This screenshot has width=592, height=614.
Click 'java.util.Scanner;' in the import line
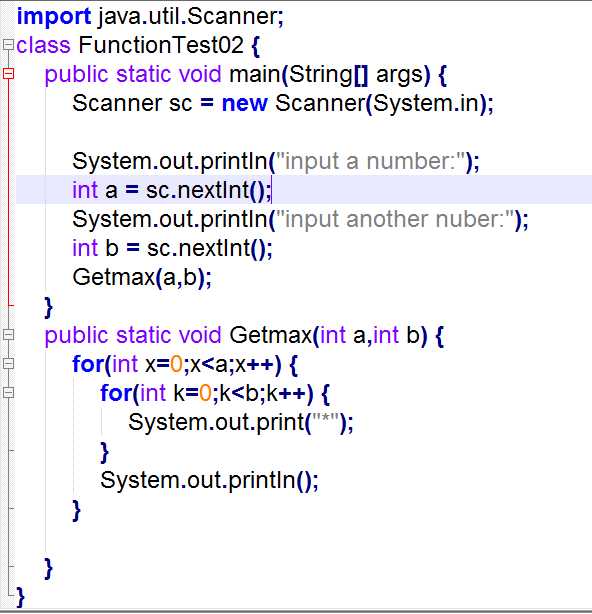[x=191, y=17]
